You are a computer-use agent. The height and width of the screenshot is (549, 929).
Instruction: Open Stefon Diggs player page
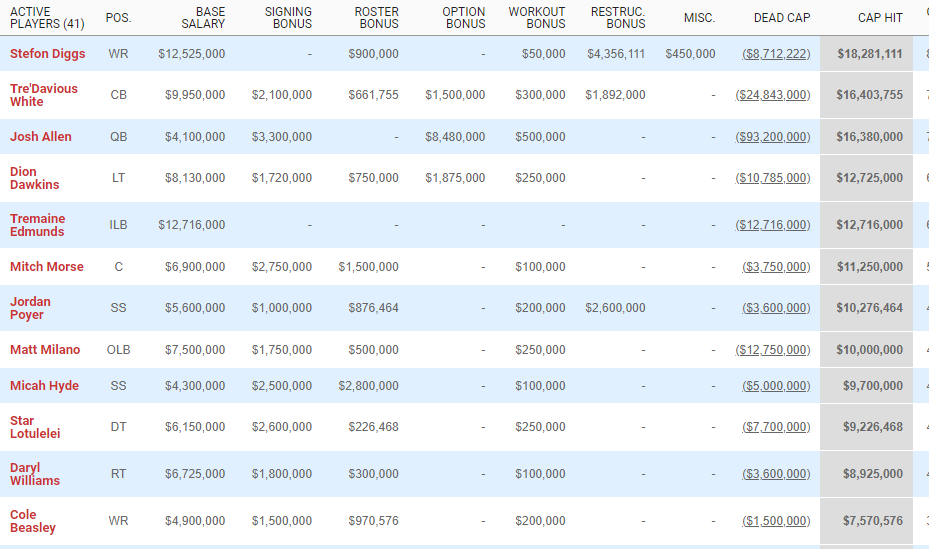[47, 54]
